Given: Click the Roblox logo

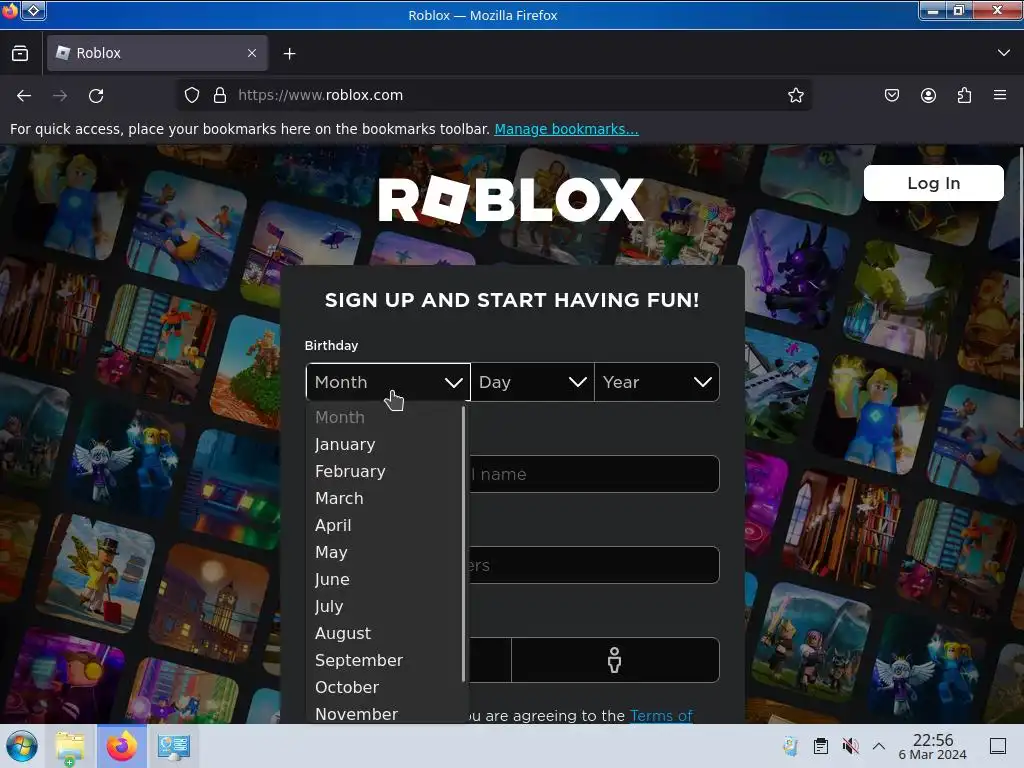Looking at the screenshot, I should pyautogui.click(x=511, y=200).
